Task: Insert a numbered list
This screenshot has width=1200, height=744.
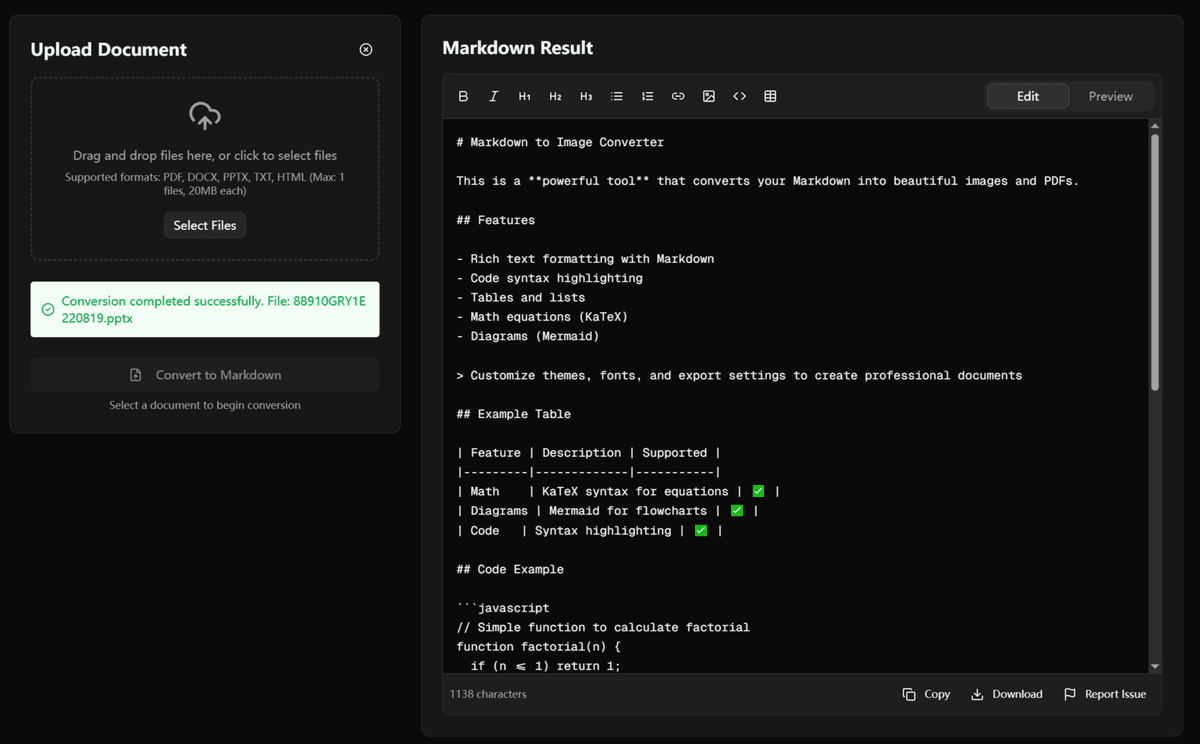Action: (x=647, y=95)
